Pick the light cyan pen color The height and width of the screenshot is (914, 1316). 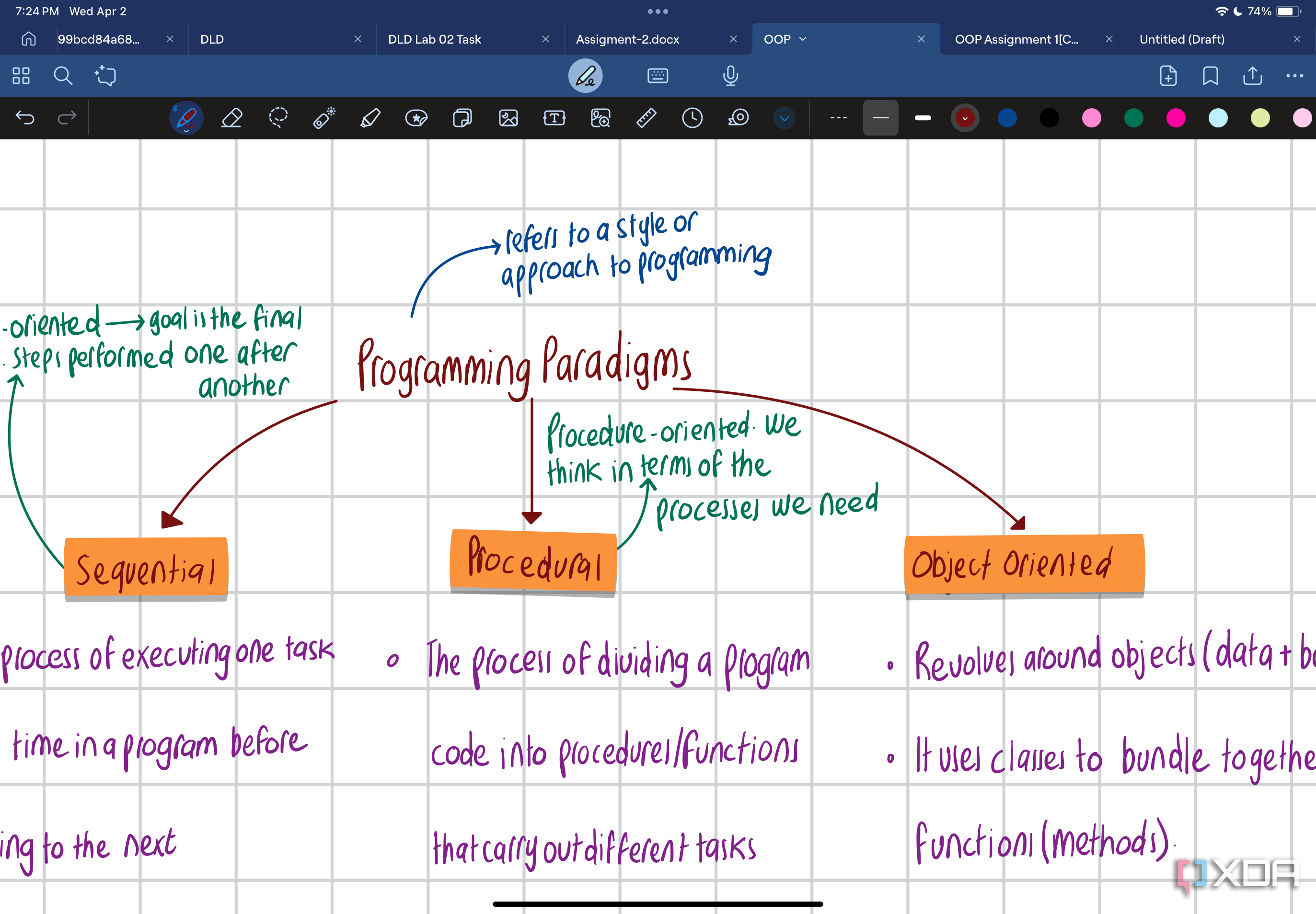click(x=1218, y=118)
